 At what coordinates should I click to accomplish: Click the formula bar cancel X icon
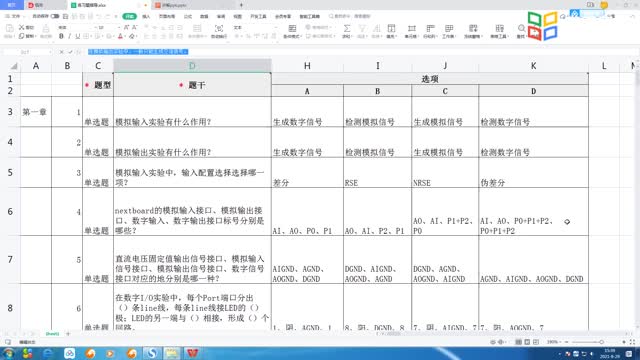pos(61,52)
